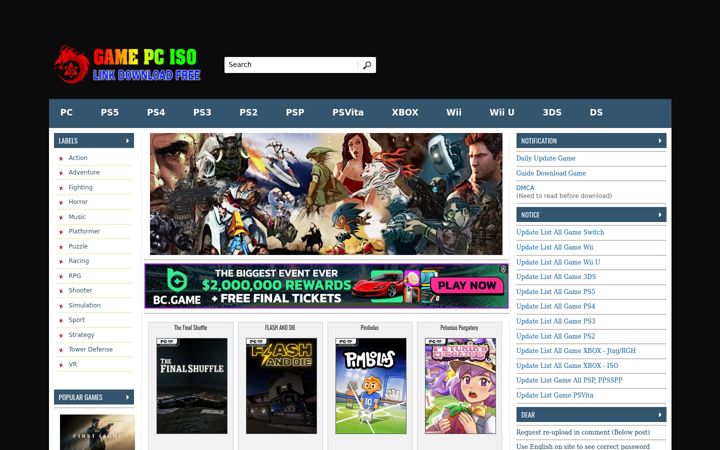Screen dimensions: 720x450
Task: Open Update List All Game 3DS
Action: click(556, 277)
